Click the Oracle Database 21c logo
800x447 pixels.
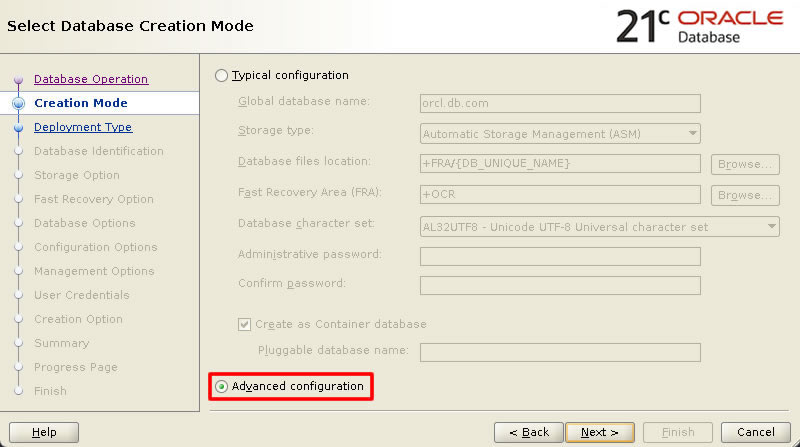tap(699, 27)
